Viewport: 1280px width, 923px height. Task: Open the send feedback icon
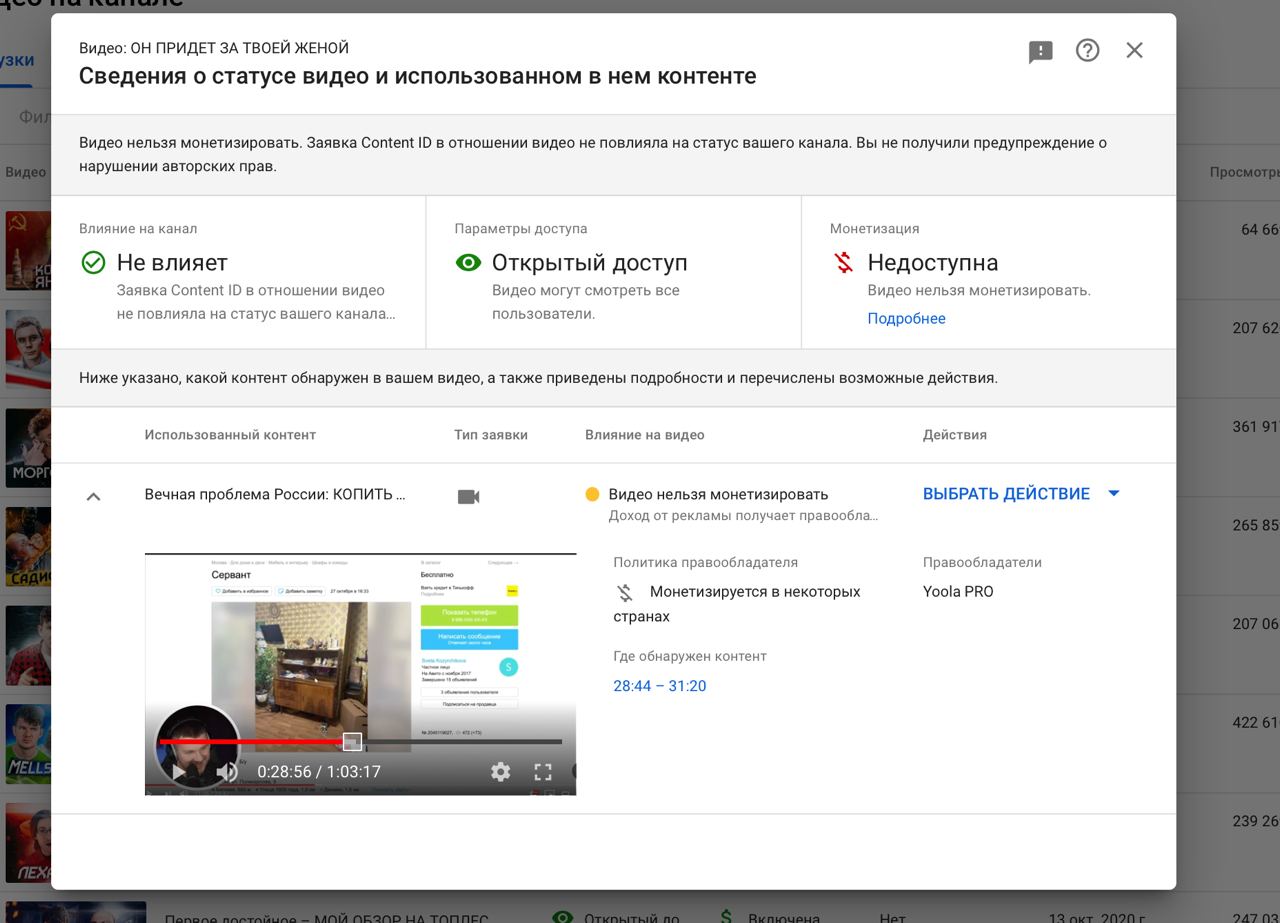coord(1041,52)
